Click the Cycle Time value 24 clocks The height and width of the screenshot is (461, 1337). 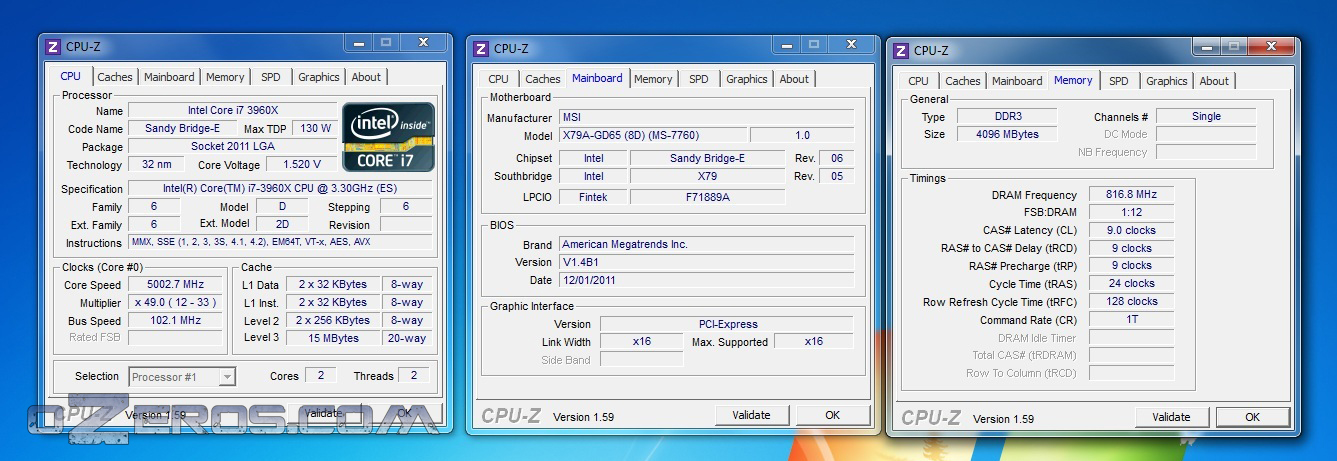click(x=1131, y=283)
